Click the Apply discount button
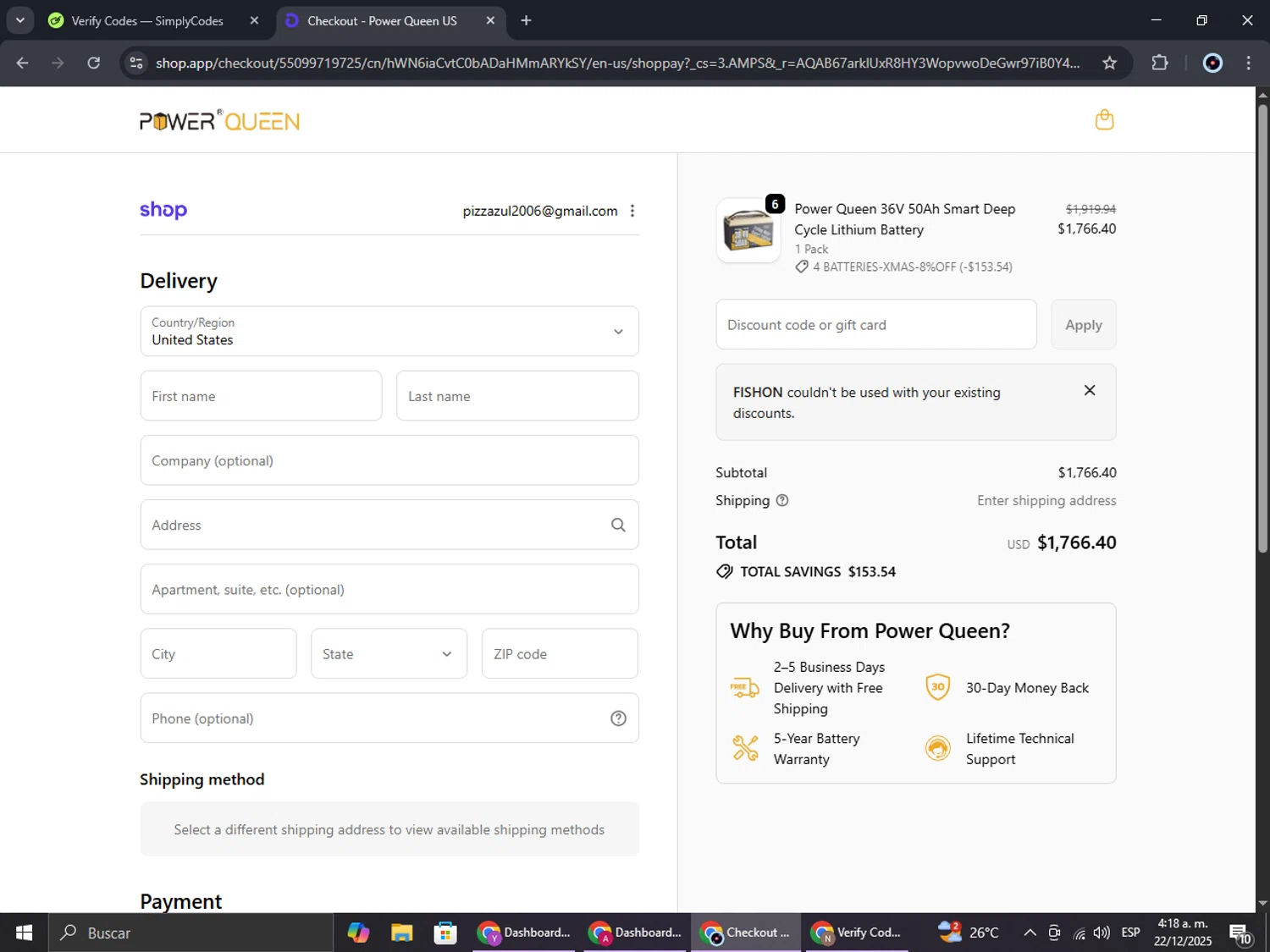The image size is (1270, 952). coord(1084,324)
